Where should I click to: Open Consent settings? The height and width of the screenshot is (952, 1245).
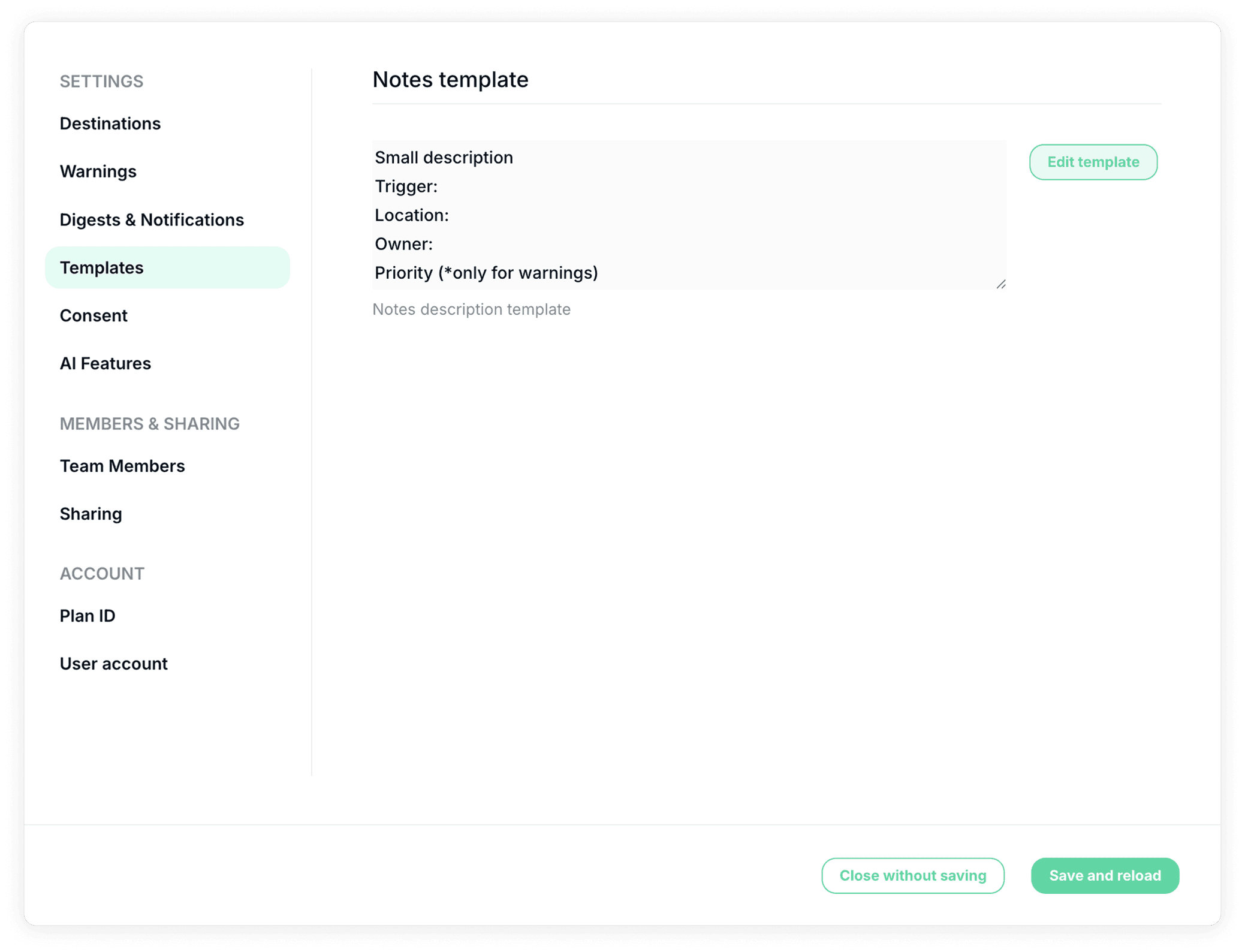94,315
